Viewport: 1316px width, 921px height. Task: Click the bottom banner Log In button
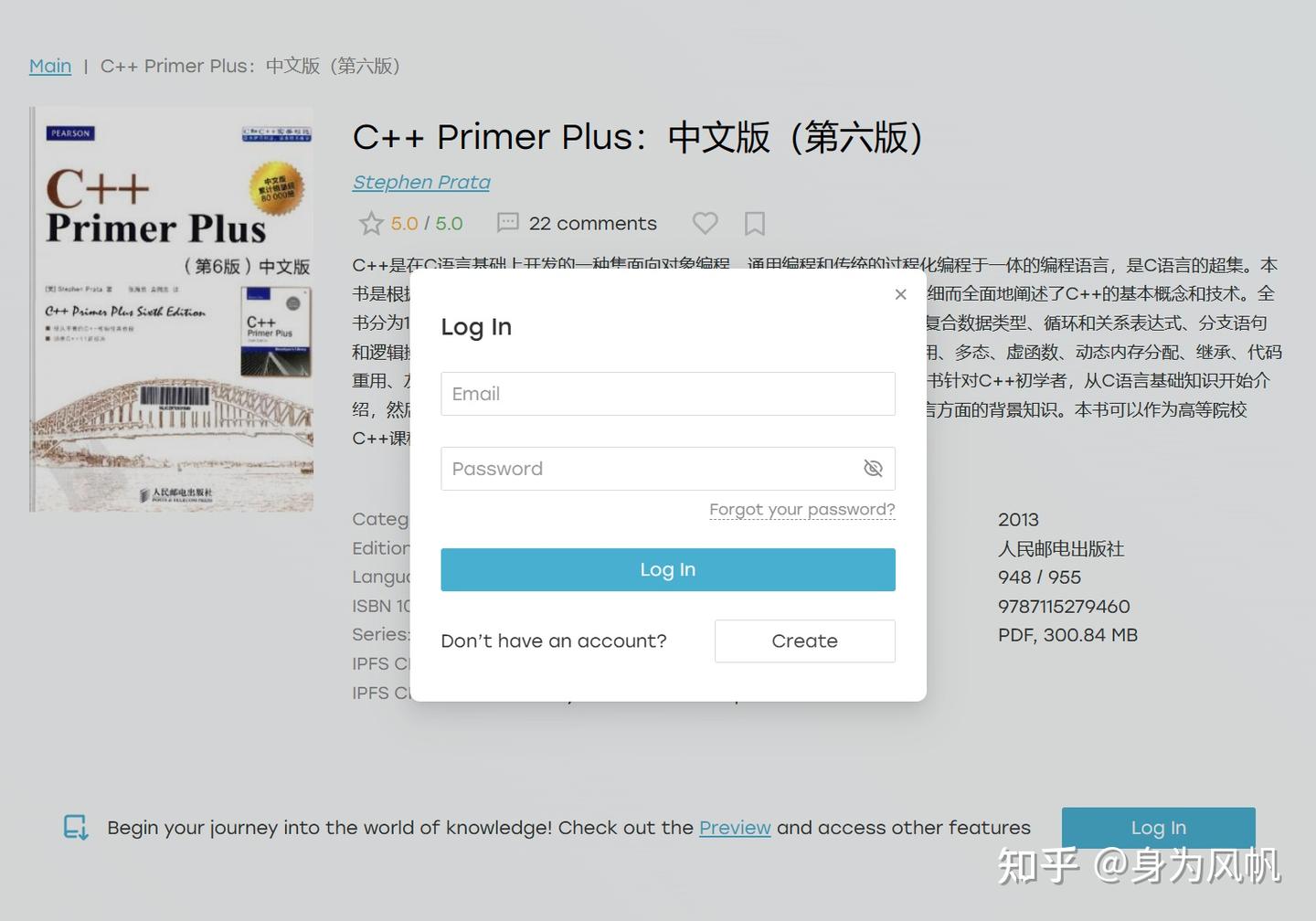pyautogui.click(x=1158, y=828)
